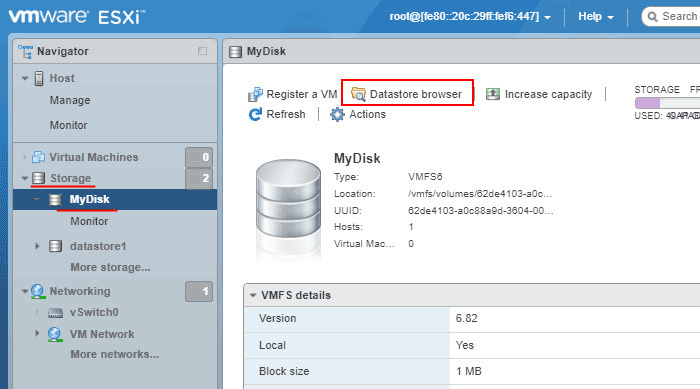Minimize the Navigator panel with corner icon
Screen dimensions: 700x389
pos(202,51)
